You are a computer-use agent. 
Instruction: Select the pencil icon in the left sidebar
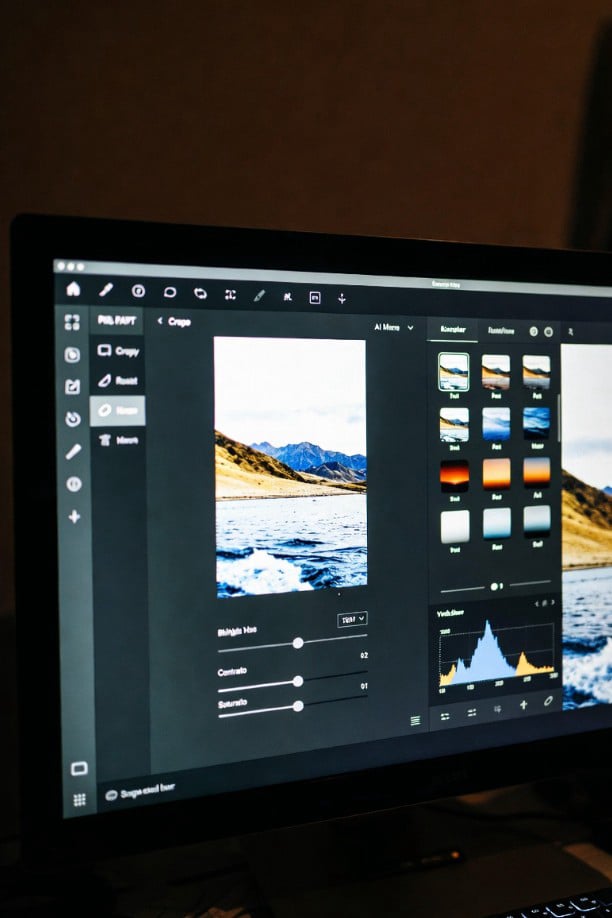click(73, 451)
